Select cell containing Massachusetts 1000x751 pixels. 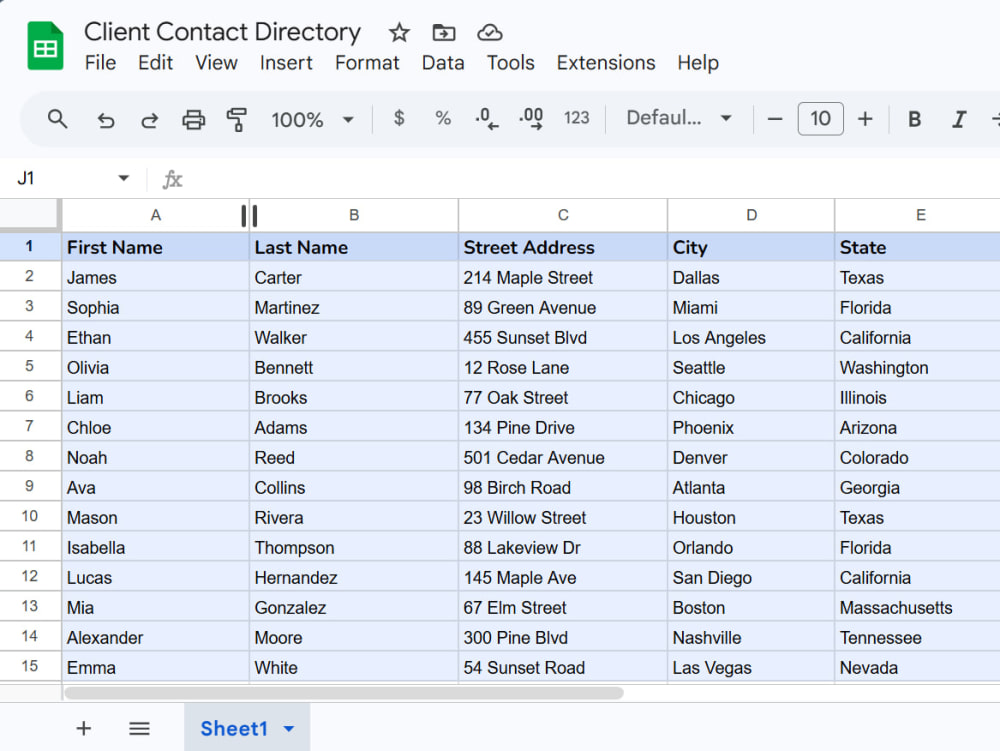click(x=918, y=607)
